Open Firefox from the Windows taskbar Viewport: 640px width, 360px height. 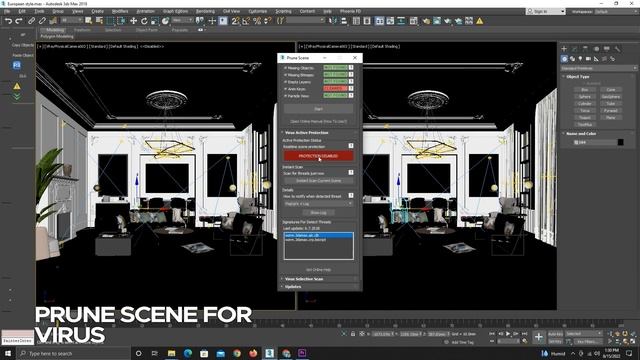[x=253, y=353]
